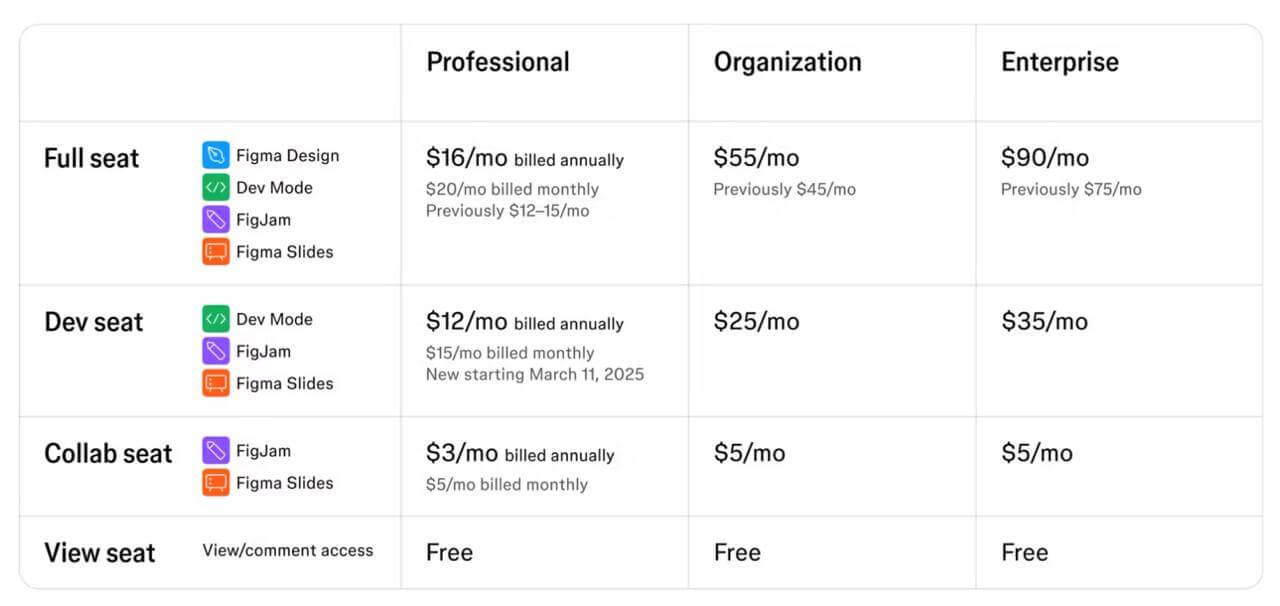
Task: Click the $55/mo Organization Full seat price
Action: 756,158
